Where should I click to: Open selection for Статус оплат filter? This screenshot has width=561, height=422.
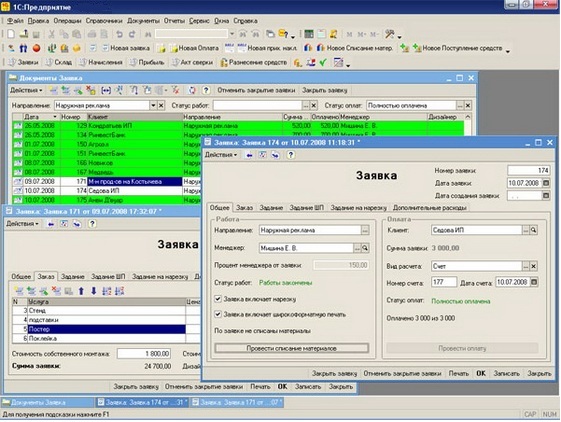460,105
